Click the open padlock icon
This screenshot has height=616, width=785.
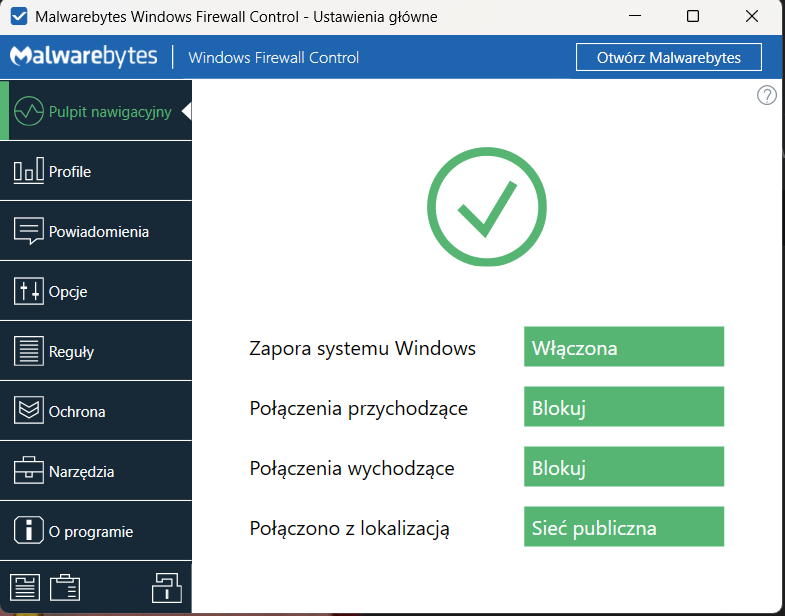pos(167,587)
